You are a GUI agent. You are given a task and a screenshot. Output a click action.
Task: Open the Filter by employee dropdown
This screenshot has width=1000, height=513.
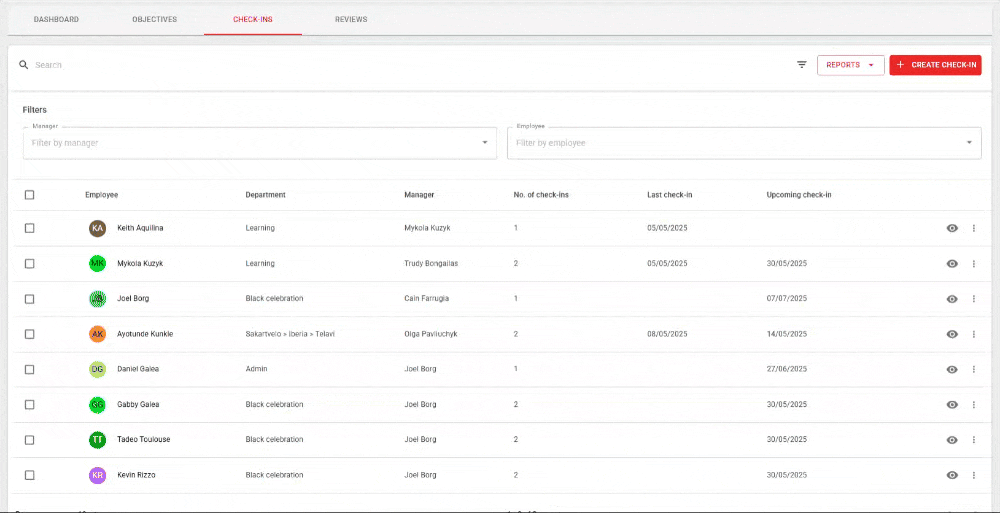[744, 143]
